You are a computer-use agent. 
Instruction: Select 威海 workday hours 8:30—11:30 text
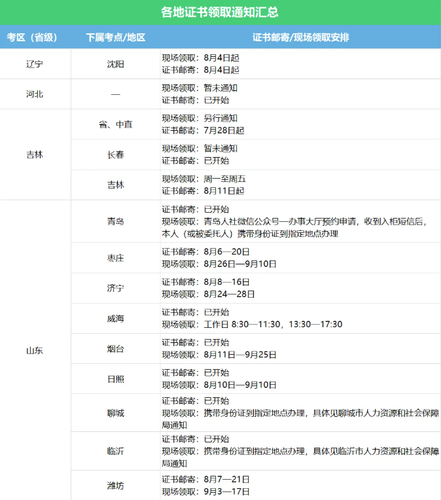pos(252,324)
